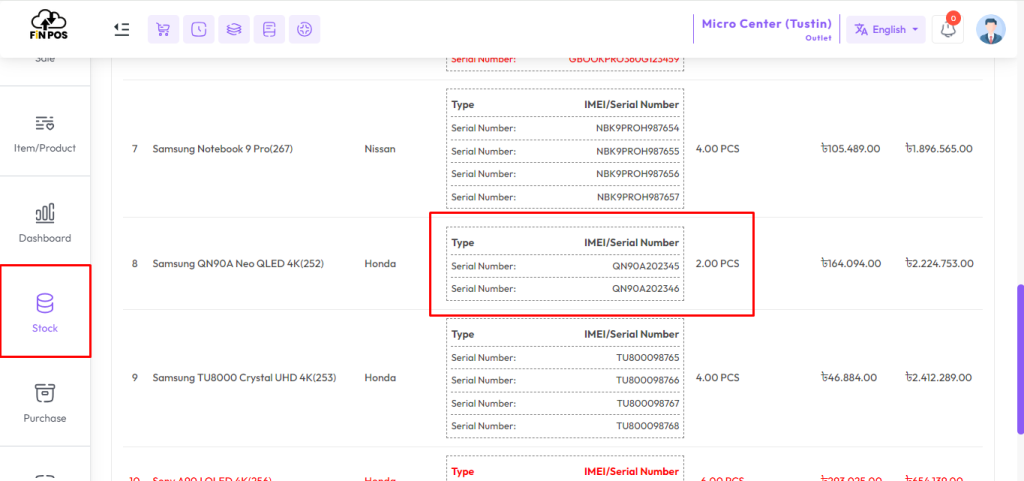The height and width of the screenshot is (481, 1024).
Task: Click IMEI/Serial Number header in the QN90A box
Action: point(631,243)
